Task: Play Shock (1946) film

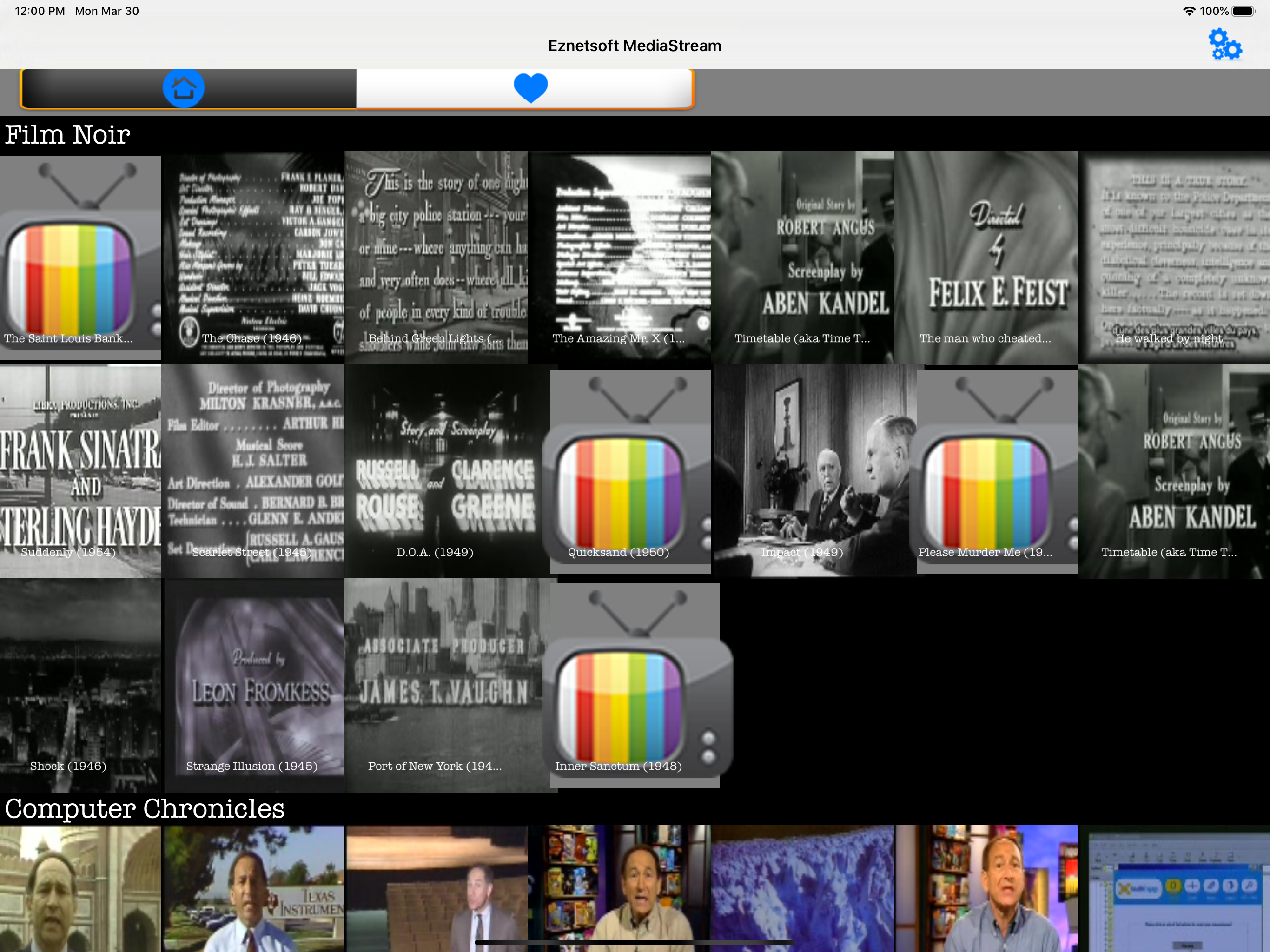Action: pos(80,685)
